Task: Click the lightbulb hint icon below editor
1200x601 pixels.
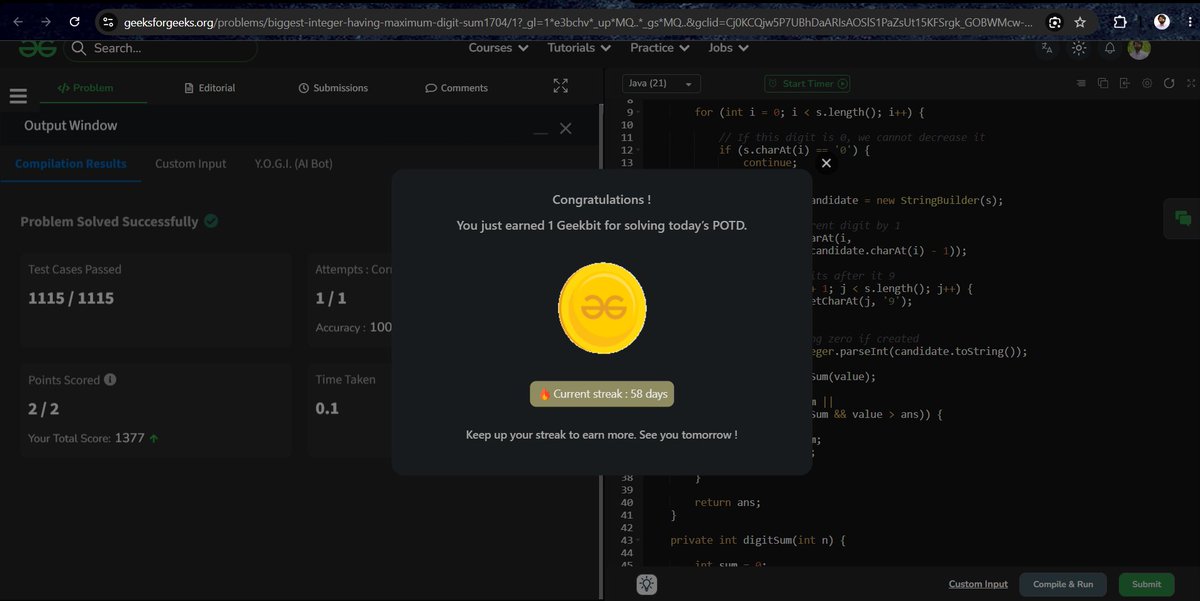Action: 647,584
